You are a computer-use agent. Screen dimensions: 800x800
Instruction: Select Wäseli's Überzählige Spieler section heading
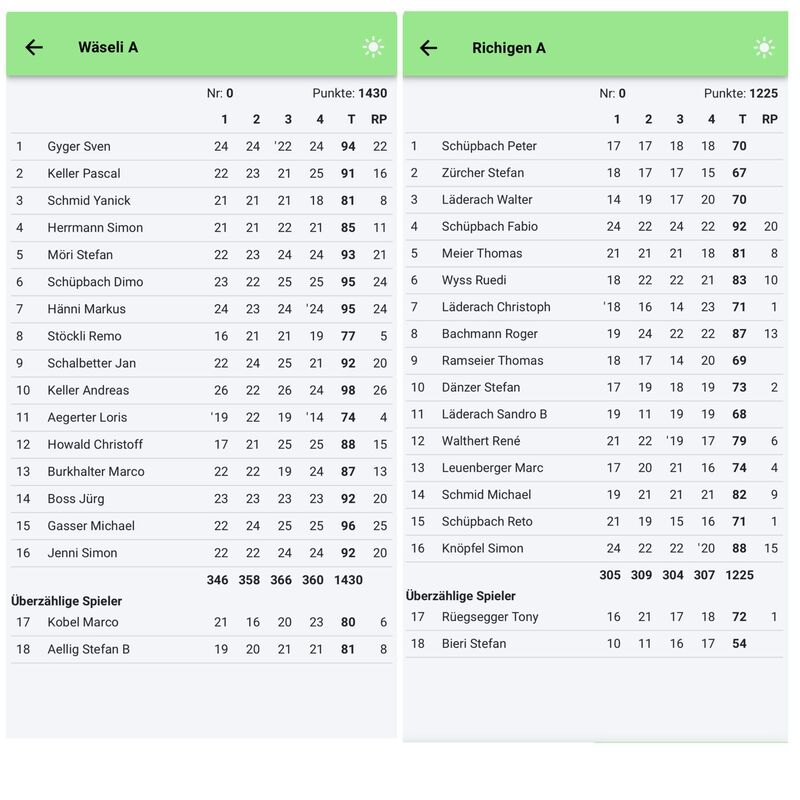coord(66,601)
